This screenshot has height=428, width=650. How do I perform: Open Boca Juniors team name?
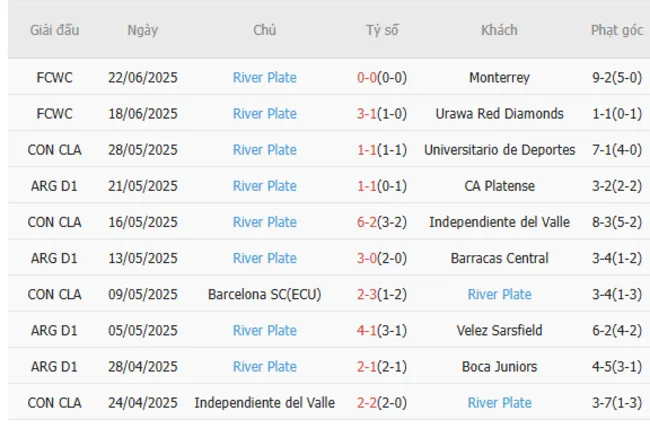pos(499,366)
